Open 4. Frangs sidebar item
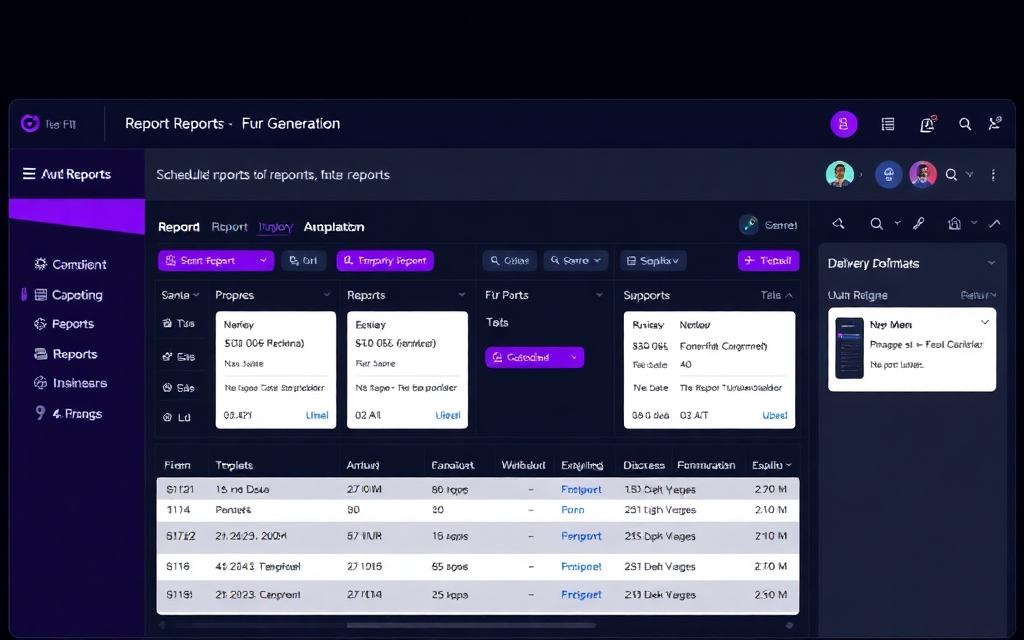 click(69, 413)
